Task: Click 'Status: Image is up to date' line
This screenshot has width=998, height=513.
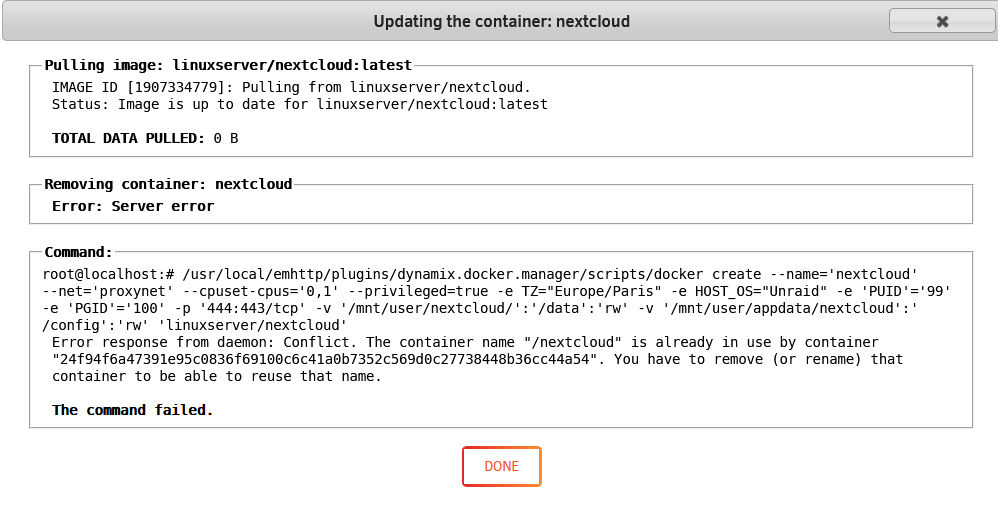Action: coord(300,104)
